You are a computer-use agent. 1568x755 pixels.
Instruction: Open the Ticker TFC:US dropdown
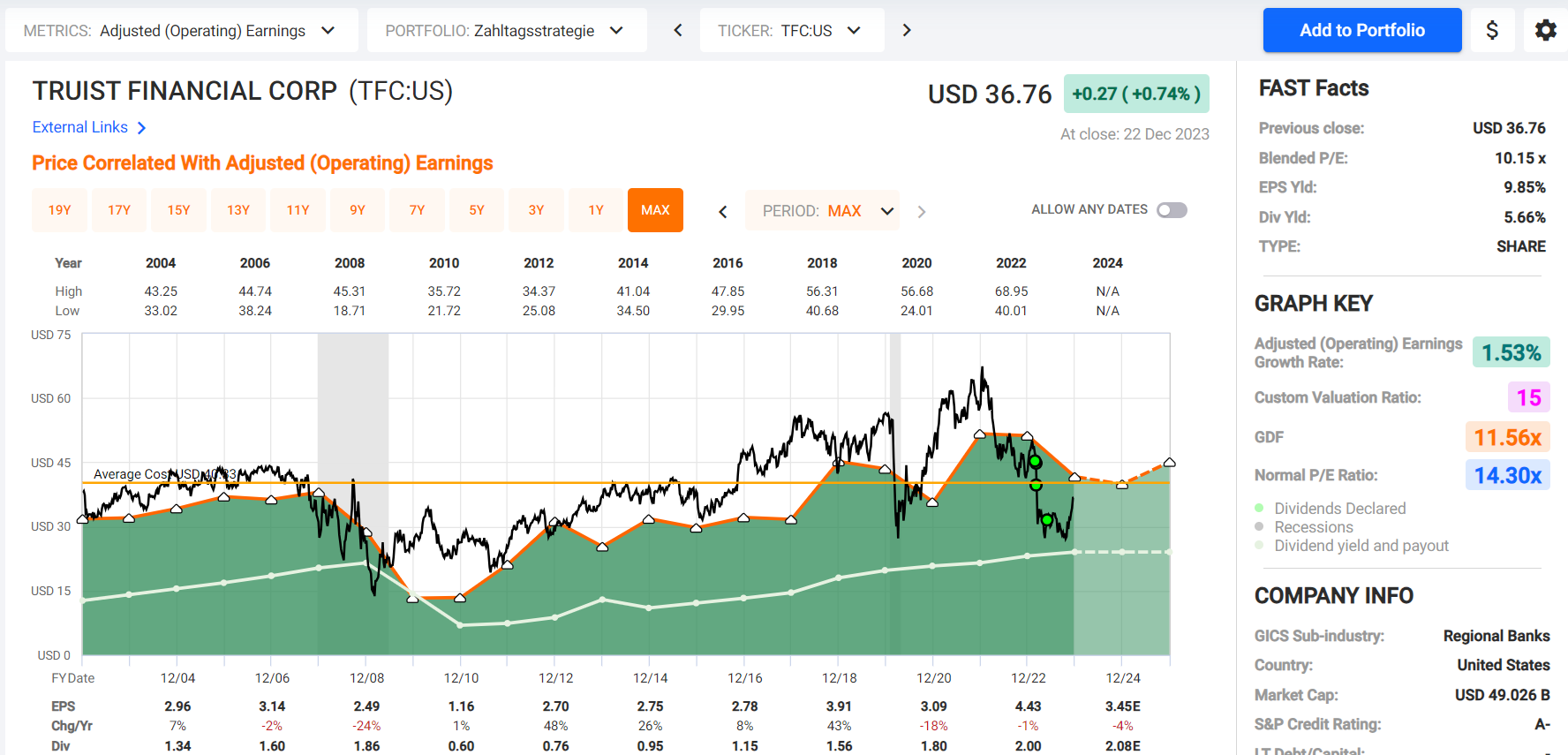792,30
